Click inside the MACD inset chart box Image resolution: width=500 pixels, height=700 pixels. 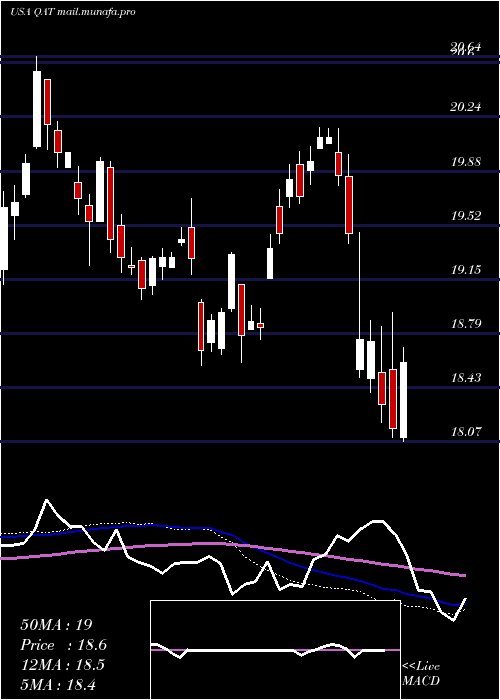275,650
